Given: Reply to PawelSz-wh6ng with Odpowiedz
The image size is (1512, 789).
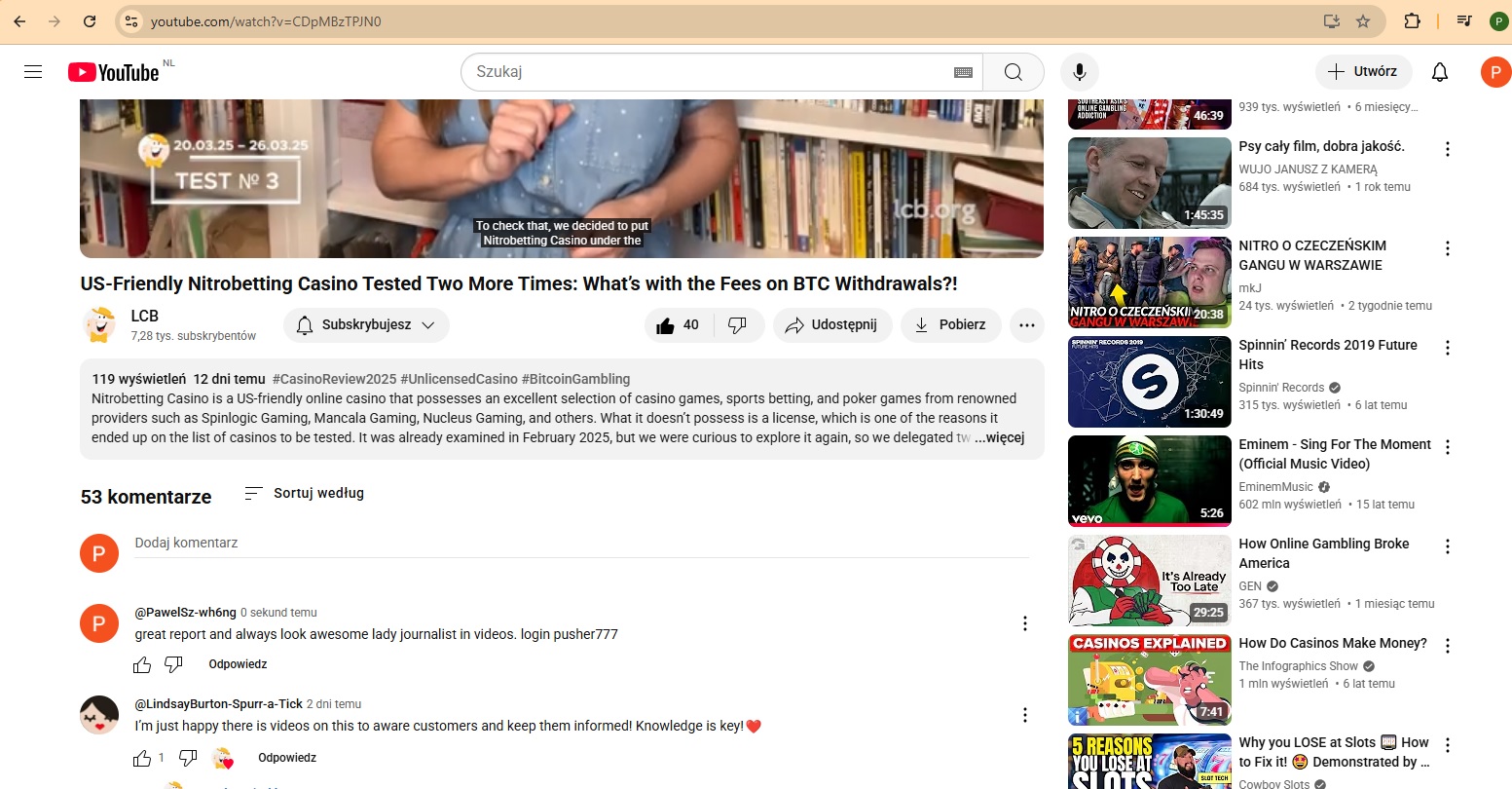Looking at the screenshot, I should click(x=238, y=664).
